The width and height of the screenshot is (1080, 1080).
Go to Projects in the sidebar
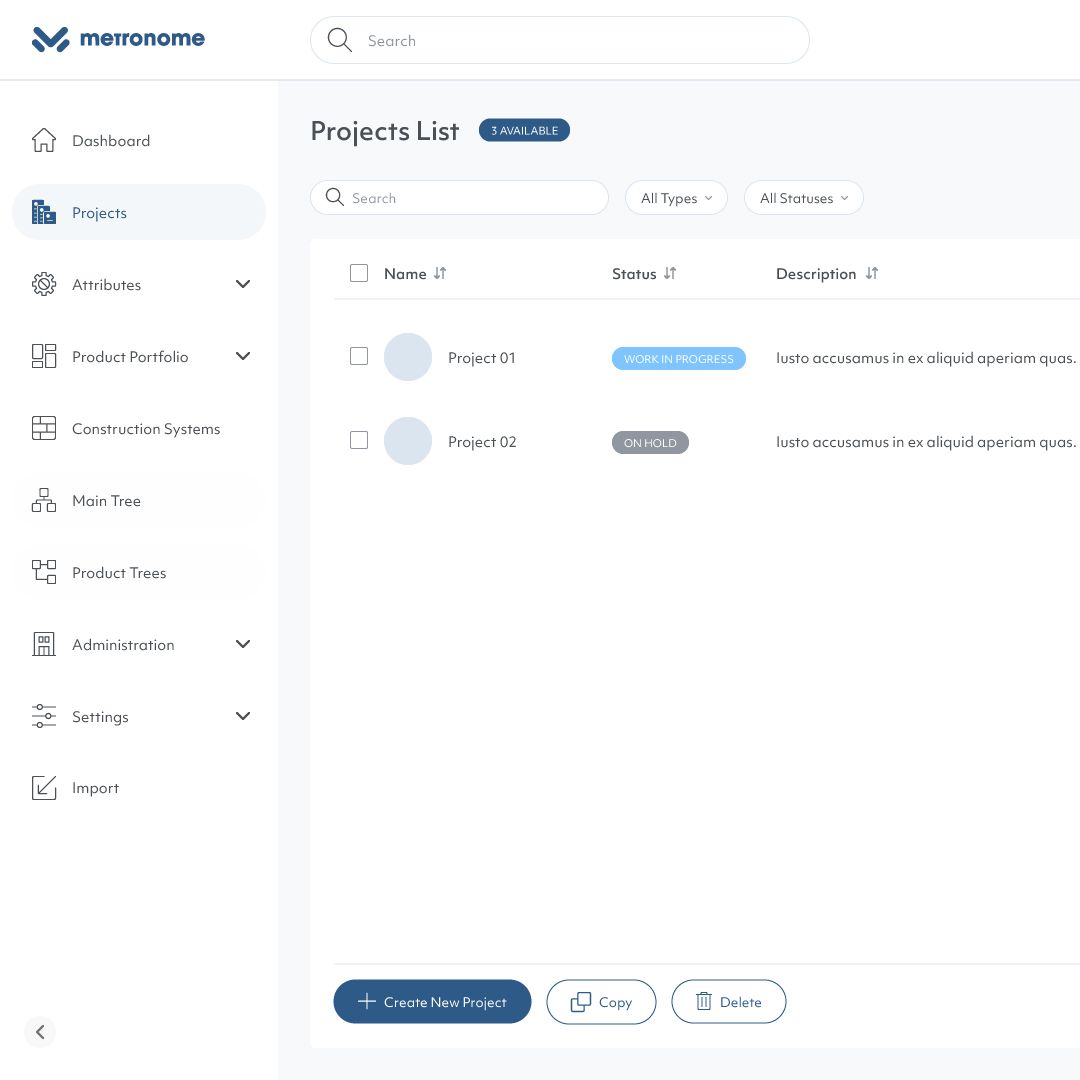coord(100,213)
